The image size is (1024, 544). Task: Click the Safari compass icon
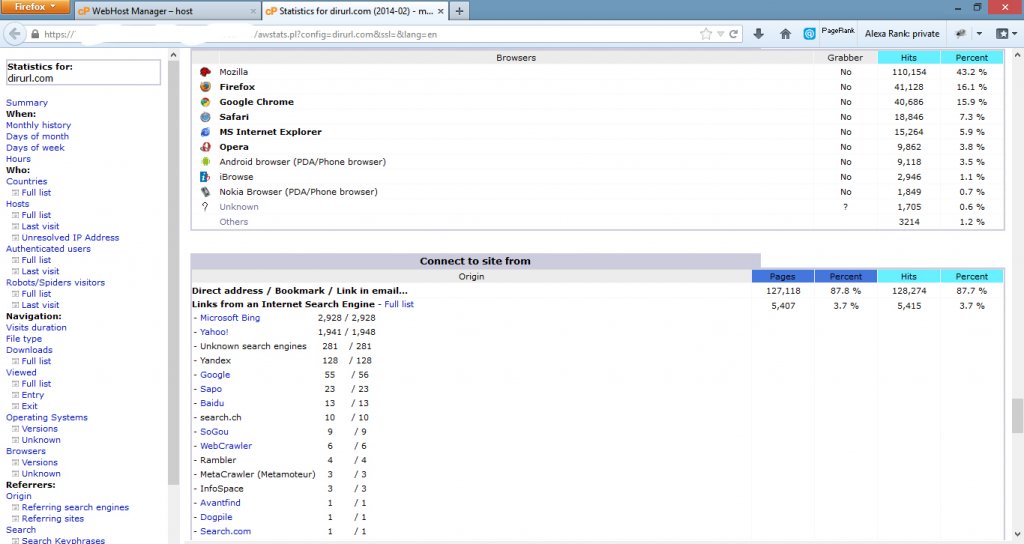[x=205, y=117]
